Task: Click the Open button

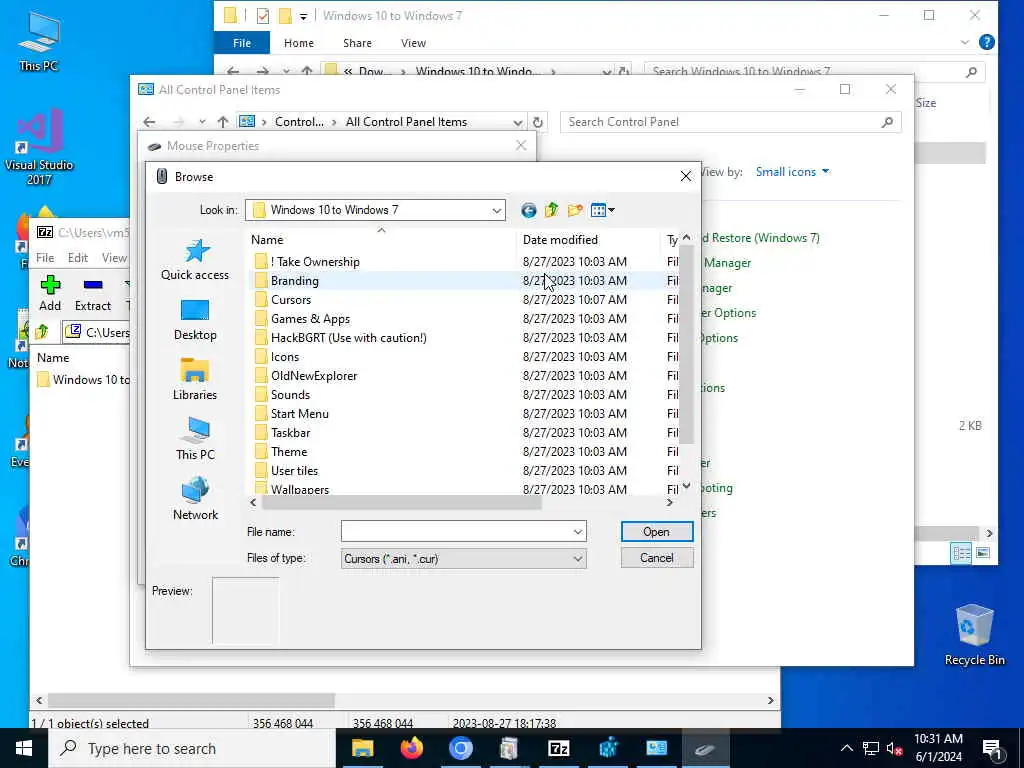Action: (656, 532)
